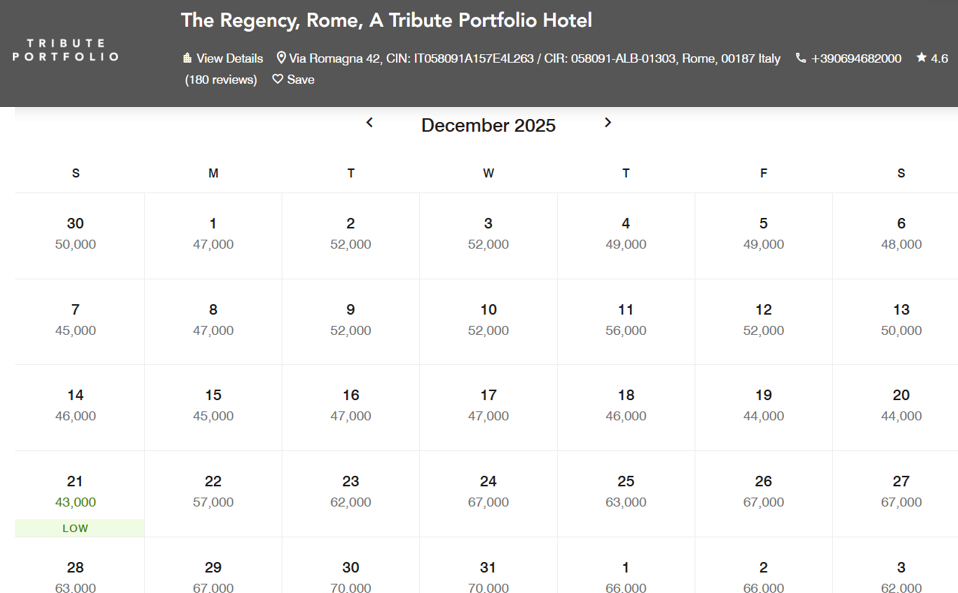
Task: Call hotel via +390694682000 link
Action: pyautogui.click(x=856, y=59)
